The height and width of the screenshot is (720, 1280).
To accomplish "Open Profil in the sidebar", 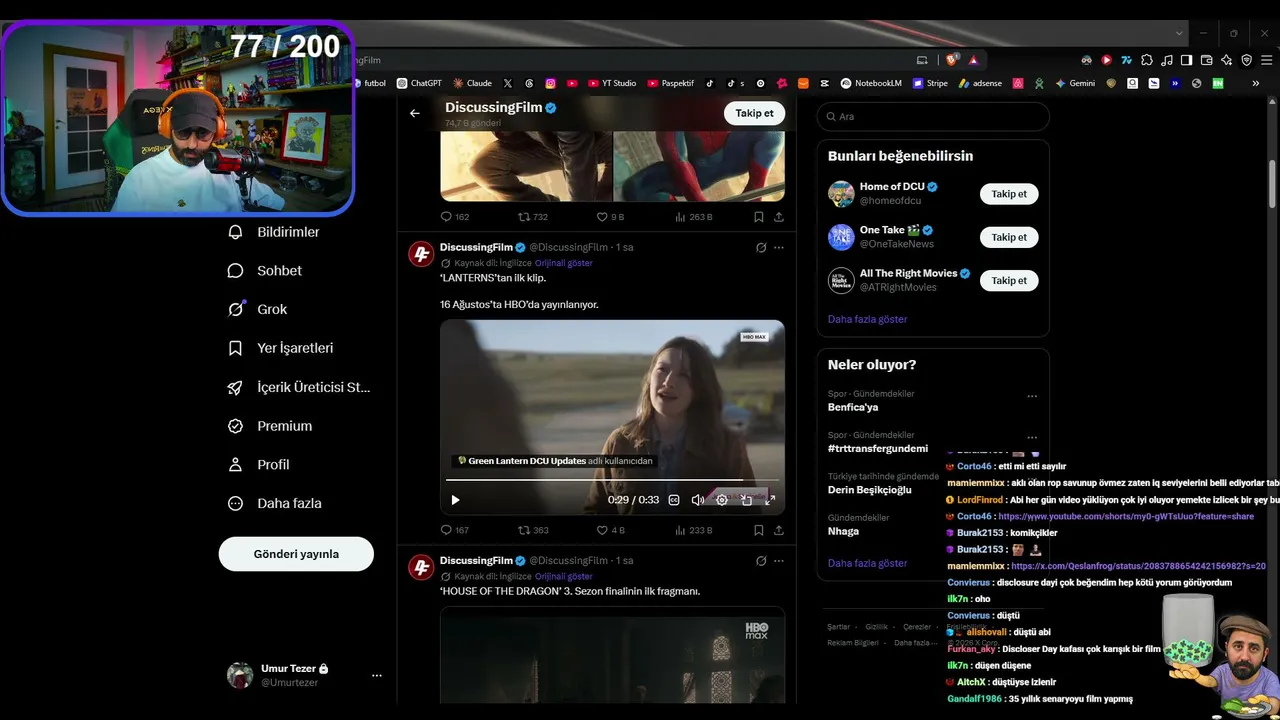I will (x=260, y=465).
